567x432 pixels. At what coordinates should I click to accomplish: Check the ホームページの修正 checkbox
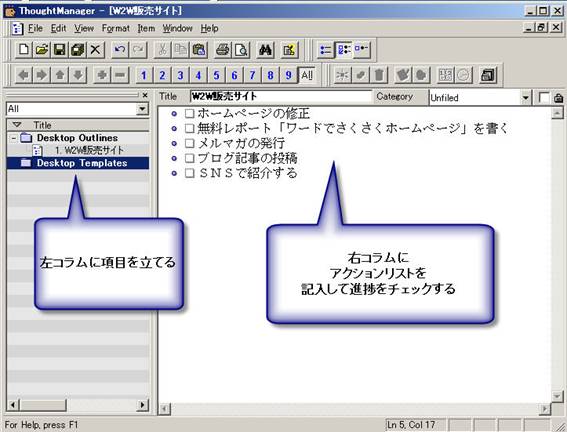pyautogui.click(x=189, y=114)
